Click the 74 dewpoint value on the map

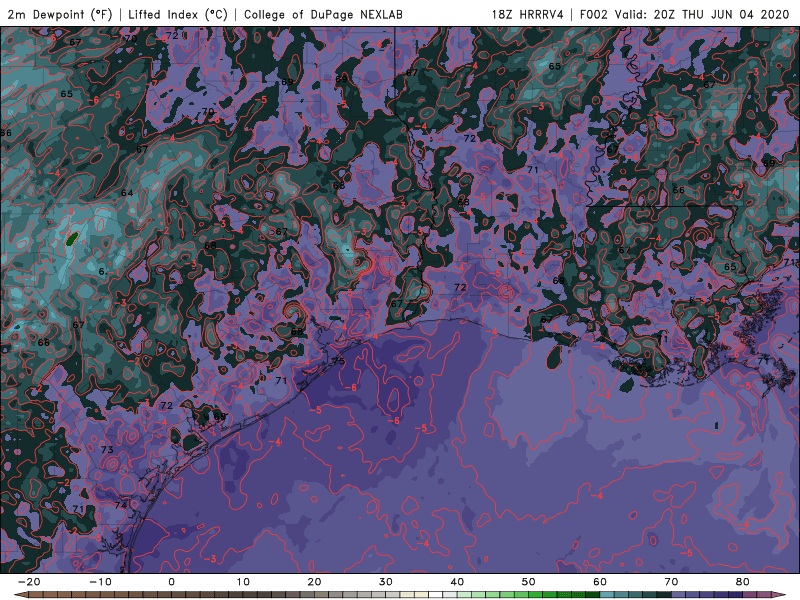coord(121,505)
